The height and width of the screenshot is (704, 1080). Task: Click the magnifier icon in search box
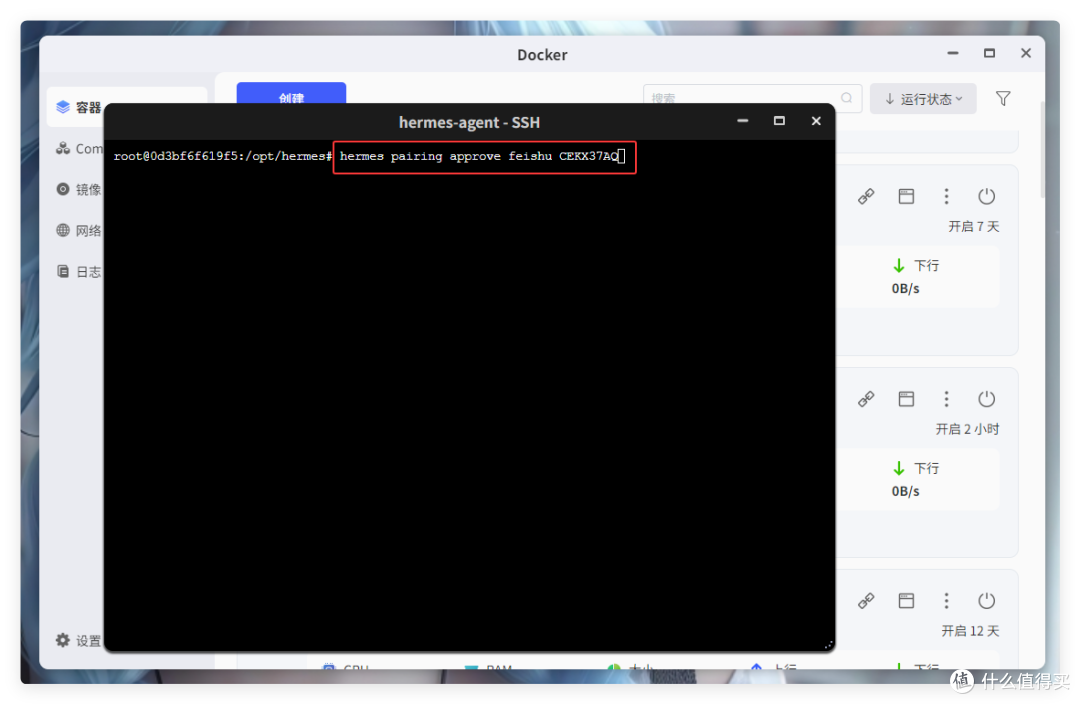tap(847, 98)
